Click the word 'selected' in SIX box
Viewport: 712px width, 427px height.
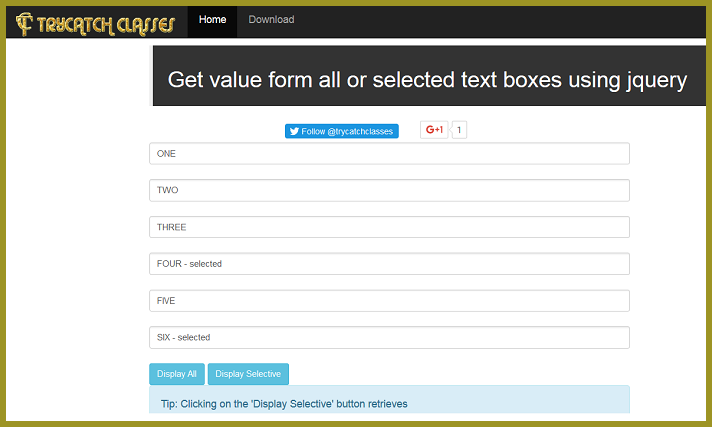pyautogui.click(x=194, y=338)
